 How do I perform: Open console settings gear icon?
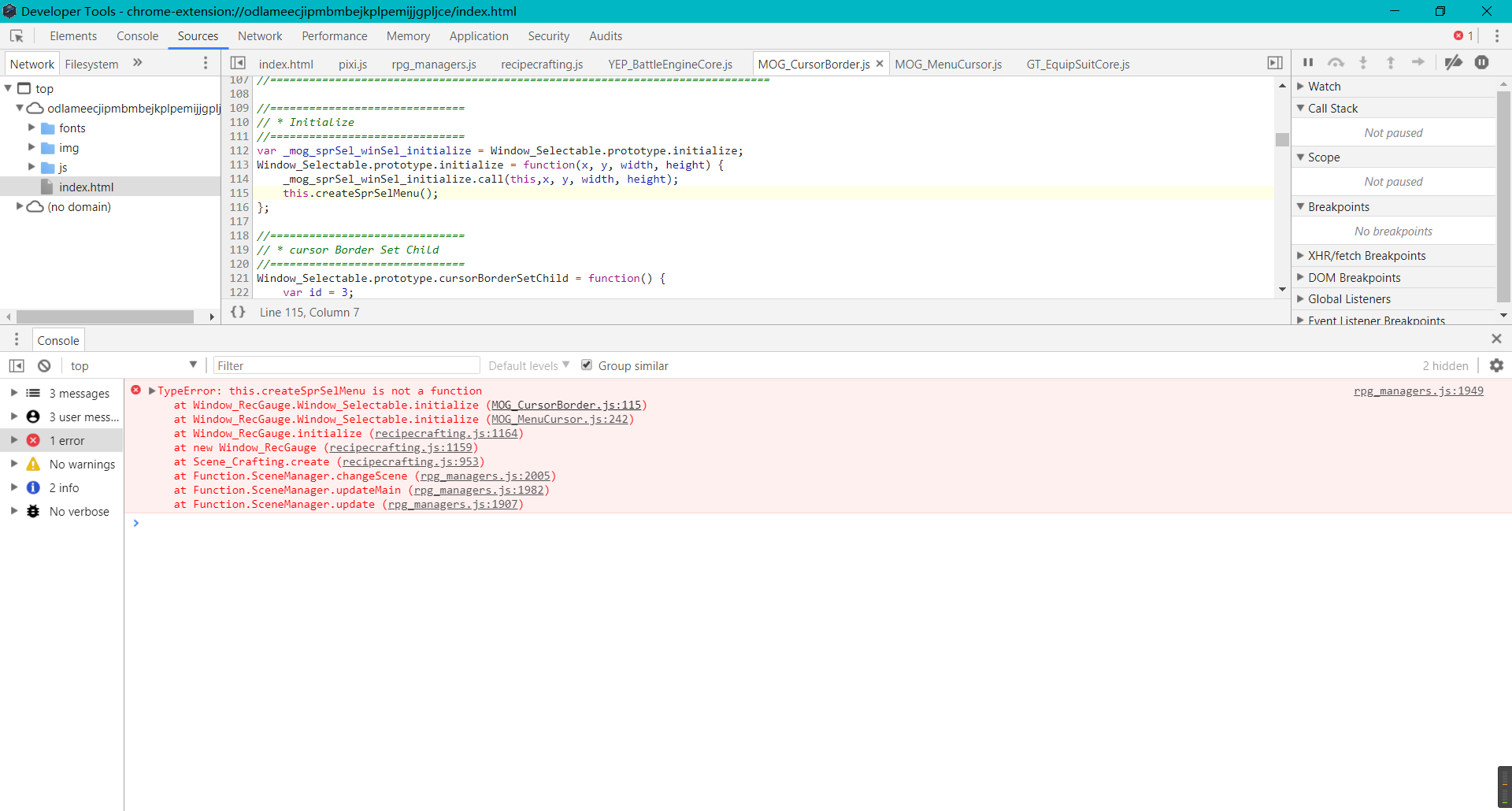(1496, 365)
